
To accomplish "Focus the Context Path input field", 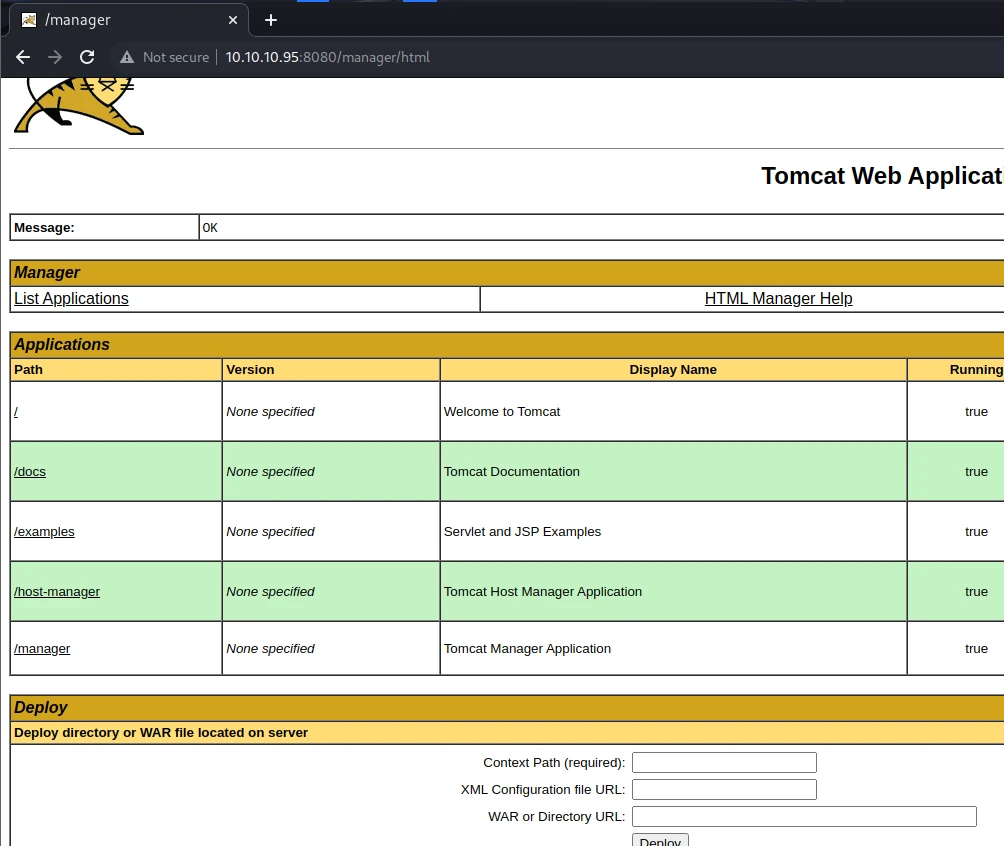I will [x=724, y=763].
